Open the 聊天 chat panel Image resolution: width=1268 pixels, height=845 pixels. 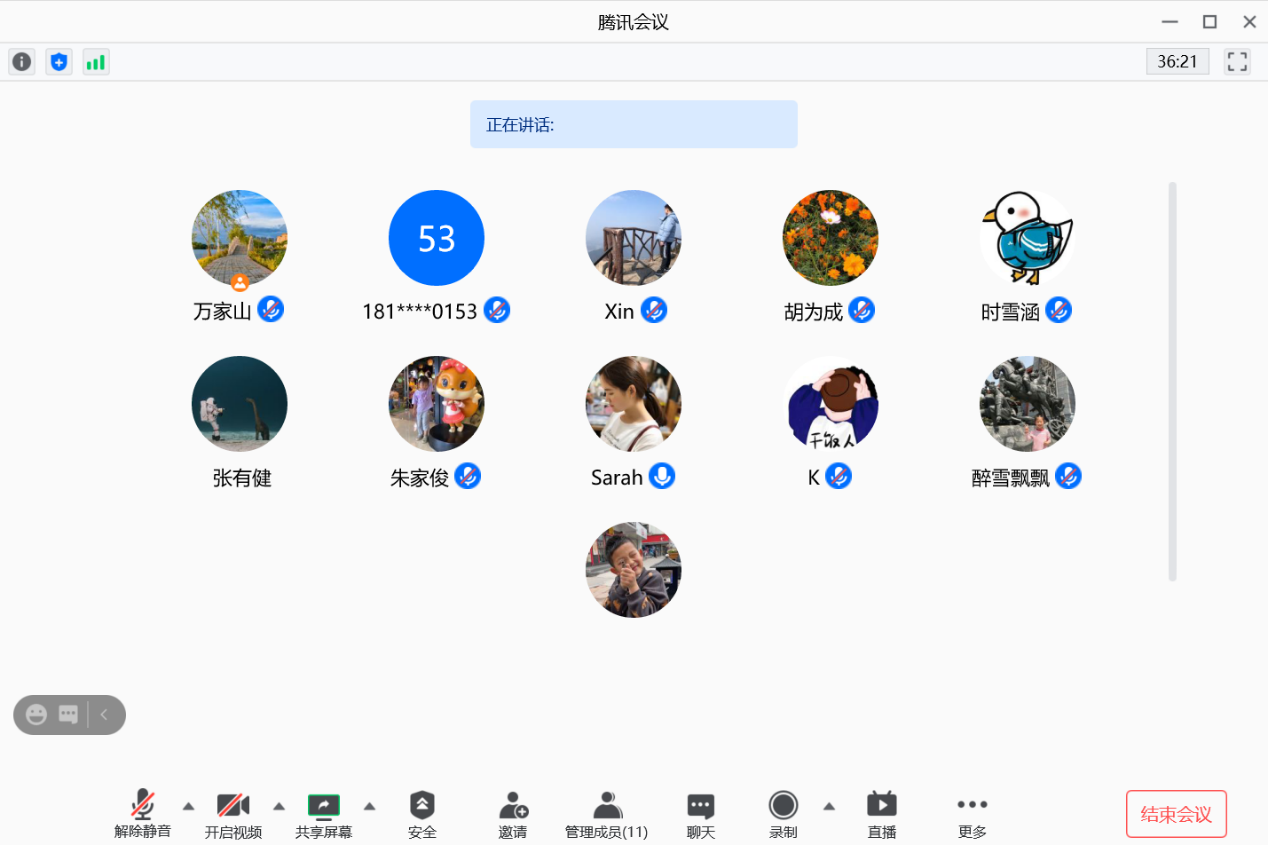click(700, 812)
